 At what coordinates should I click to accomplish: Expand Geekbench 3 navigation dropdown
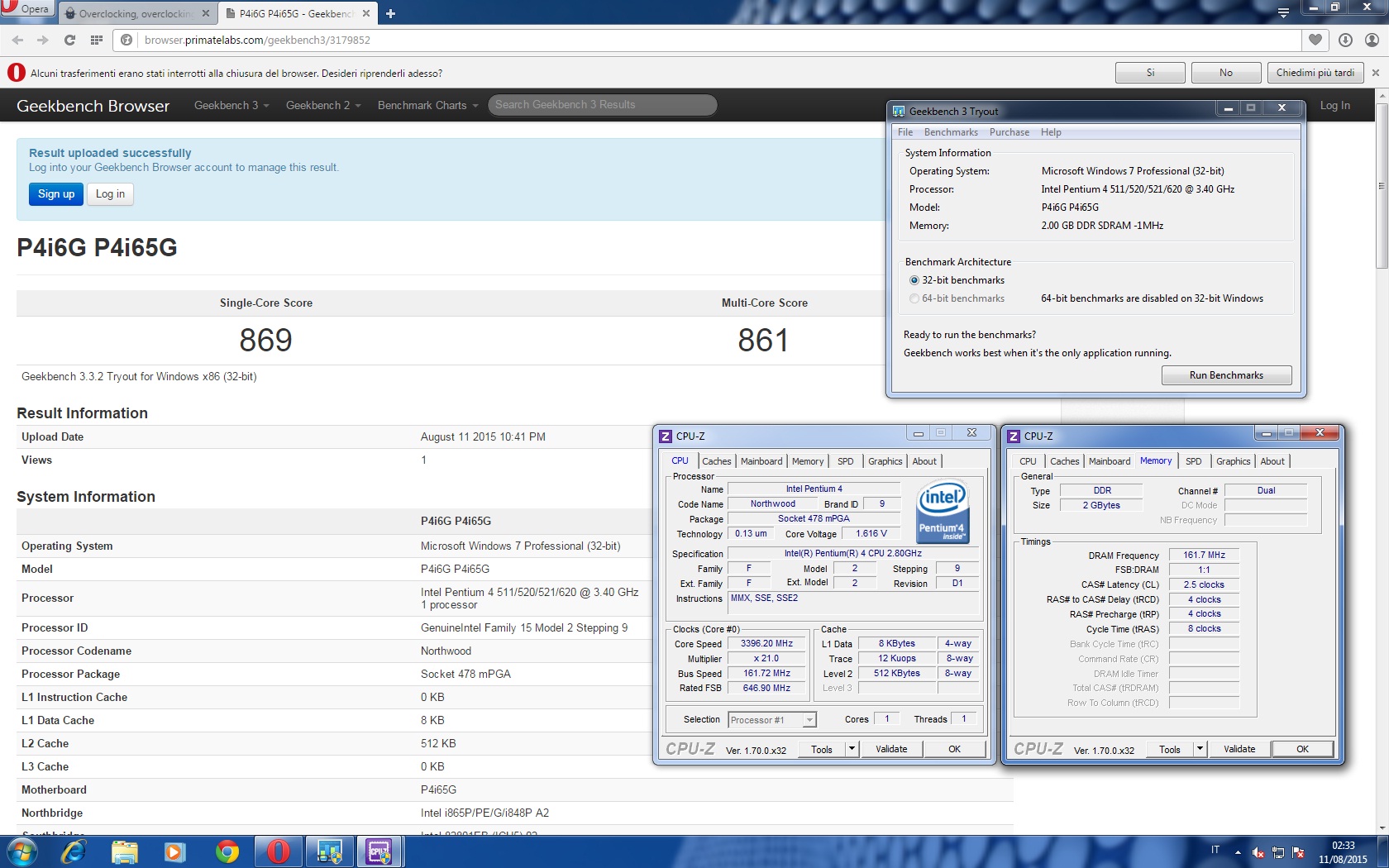(x=231, y=105)
